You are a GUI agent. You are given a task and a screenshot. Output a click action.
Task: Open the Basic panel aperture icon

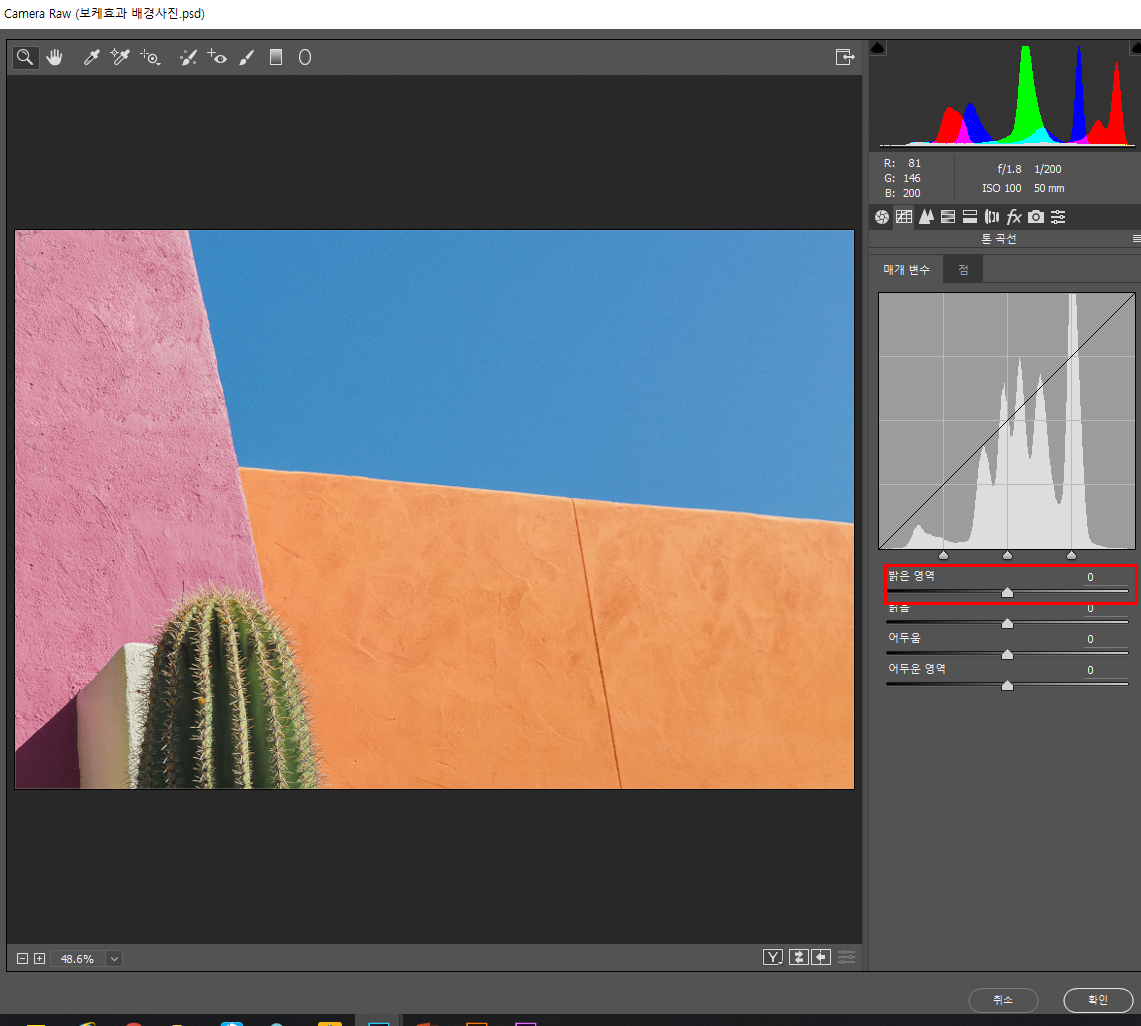coord(882,217)
